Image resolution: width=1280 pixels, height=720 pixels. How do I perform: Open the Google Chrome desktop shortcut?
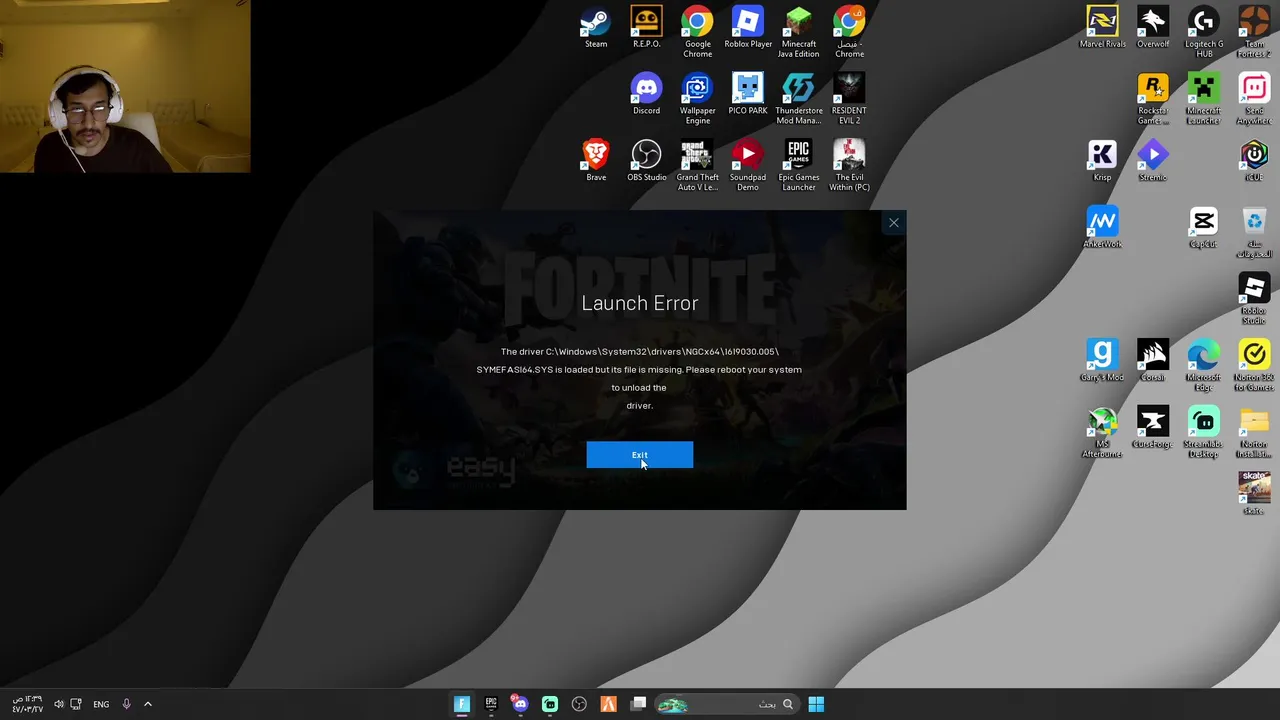click(x=697, y=32)
